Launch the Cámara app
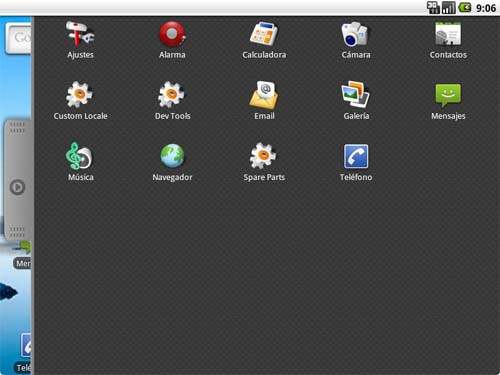Image resolution: width=500 pixels, height=375 pixels. point(356,40)
